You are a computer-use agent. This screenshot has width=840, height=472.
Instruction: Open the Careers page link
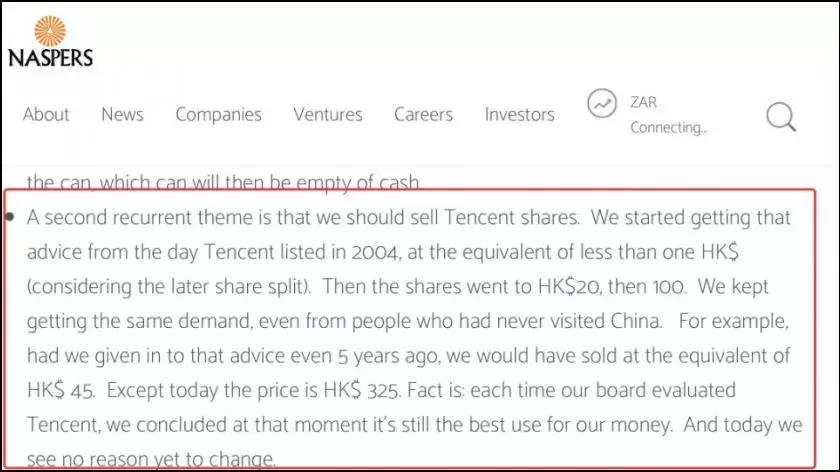[424, 114]
